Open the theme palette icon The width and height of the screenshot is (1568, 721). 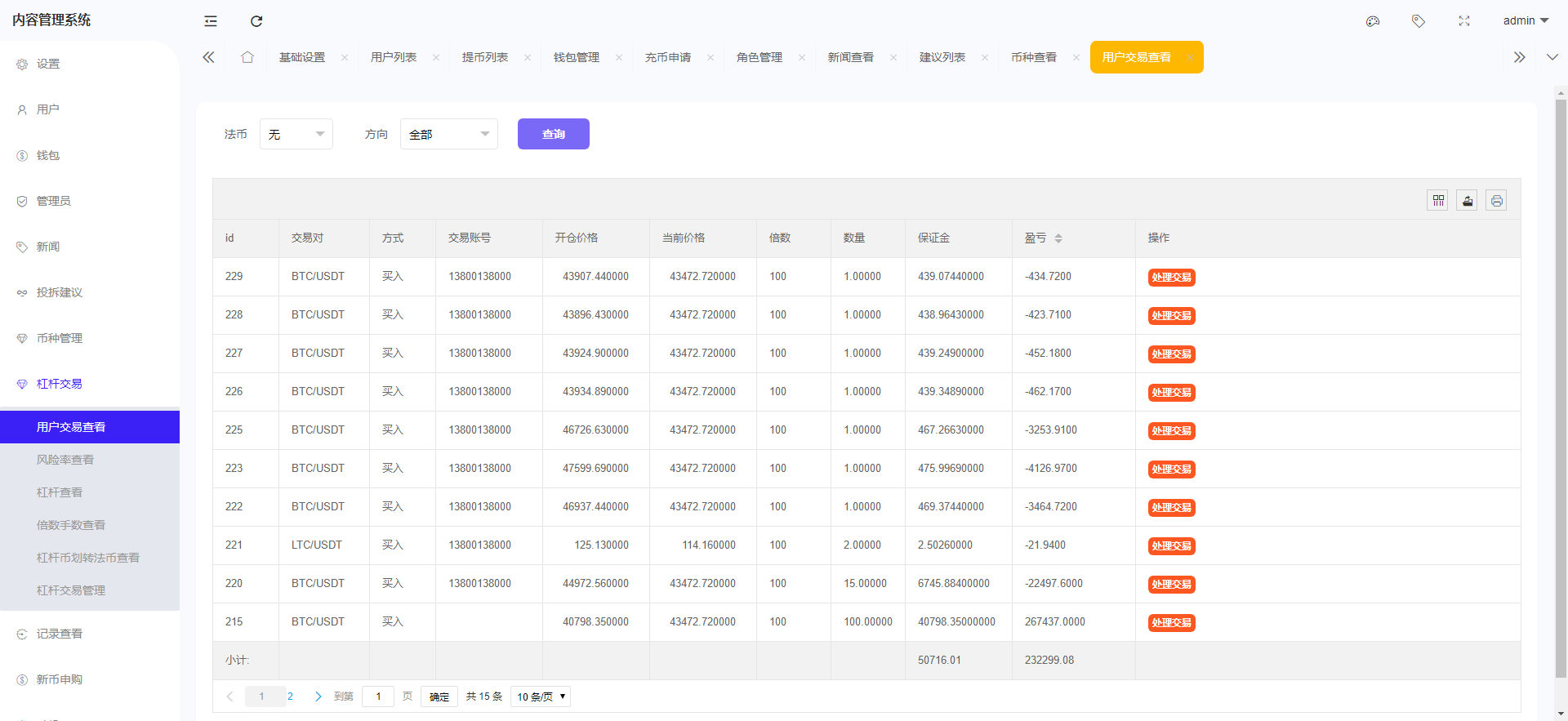(x=1373, y=21)
